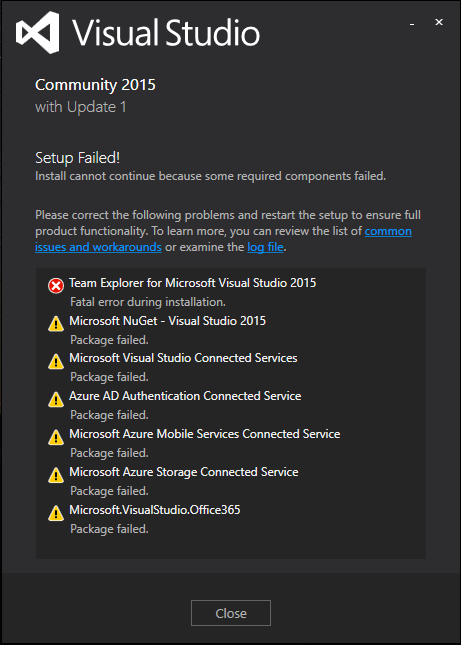
Task: Select the Microsoft.VisualStudio.Office365 entry
Action: pos(155,510)
